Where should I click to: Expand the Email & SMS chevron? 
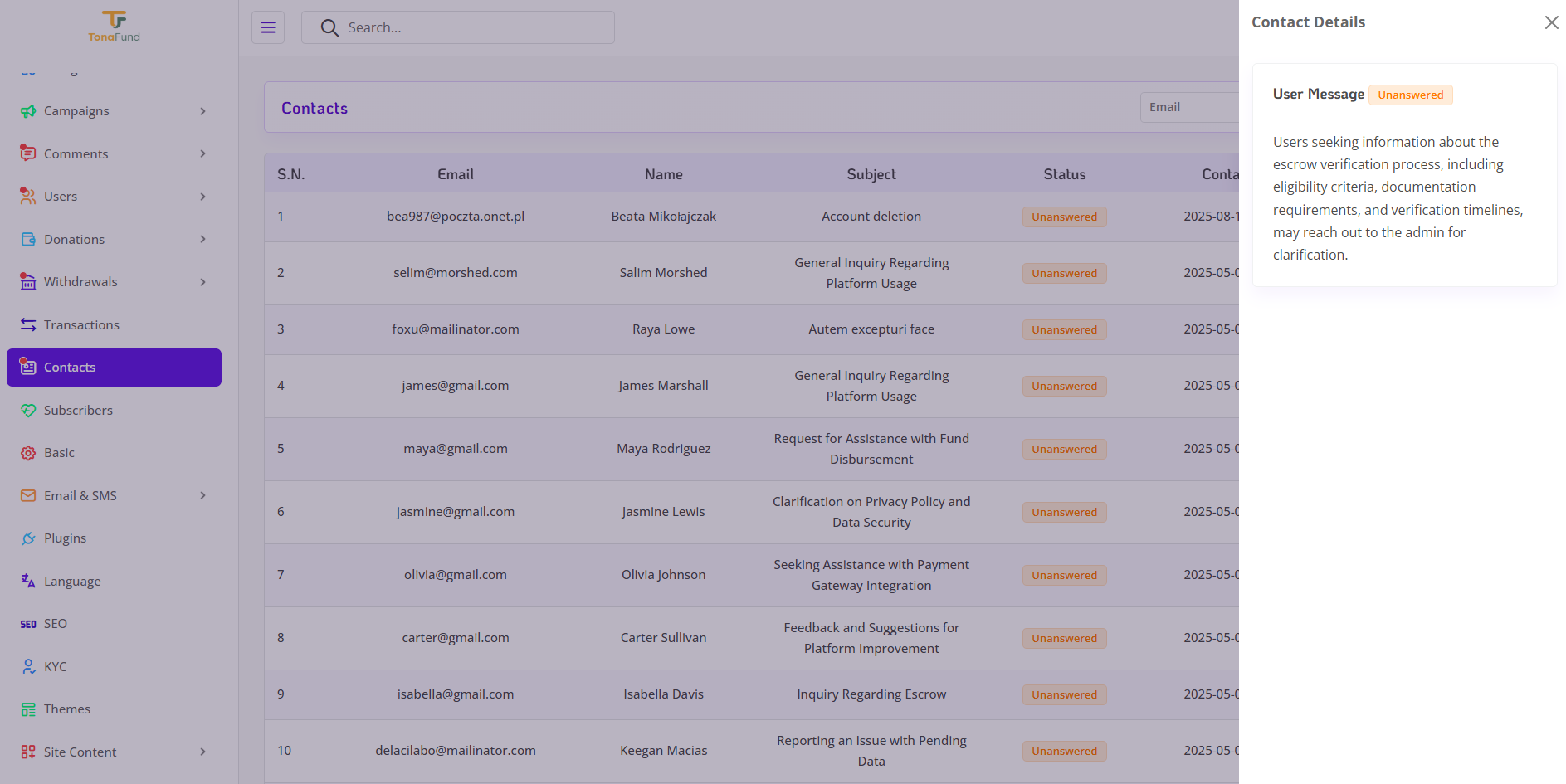point(202,495)
